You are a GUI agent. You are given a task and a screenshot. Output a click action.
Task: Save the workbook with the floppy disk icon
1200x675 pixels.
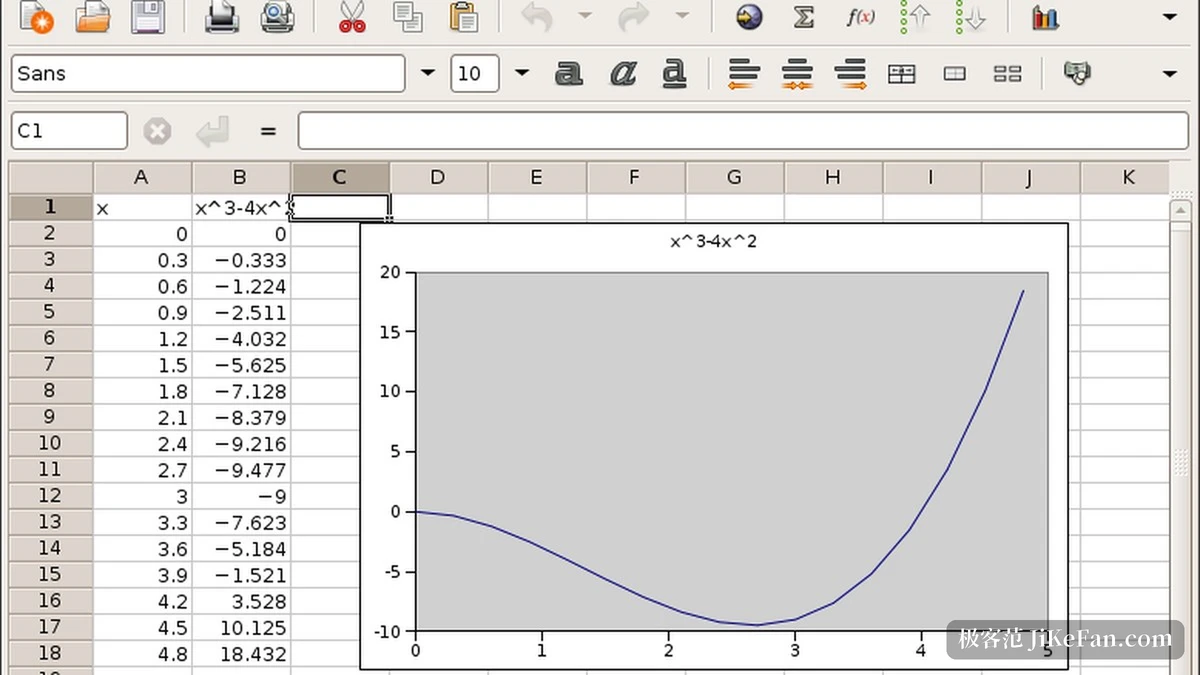point(148,17)
